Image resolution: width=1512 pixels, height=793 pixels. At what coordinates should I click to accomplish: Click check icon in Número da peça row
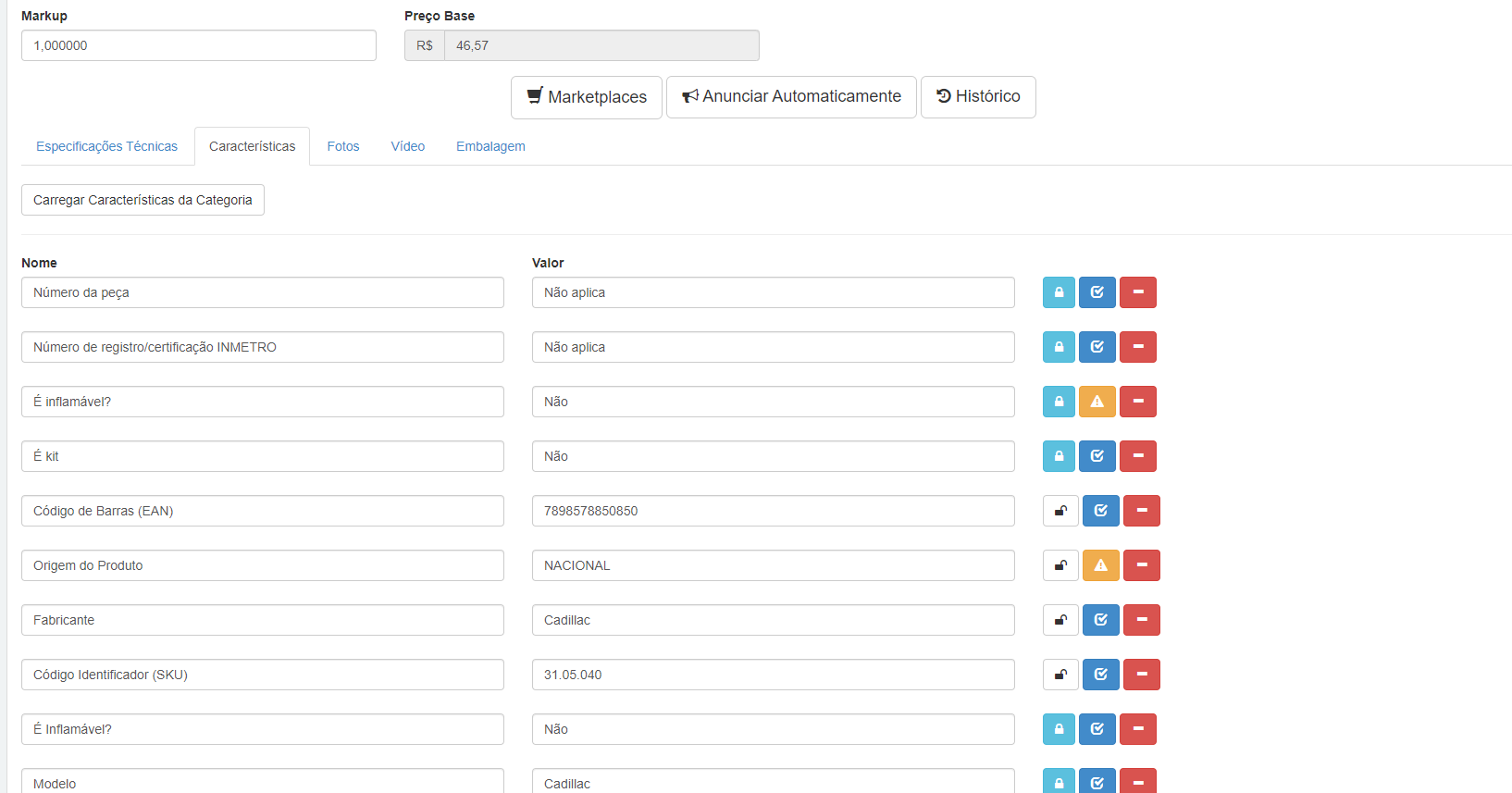pyautogui.click(x=1097, y=292)
